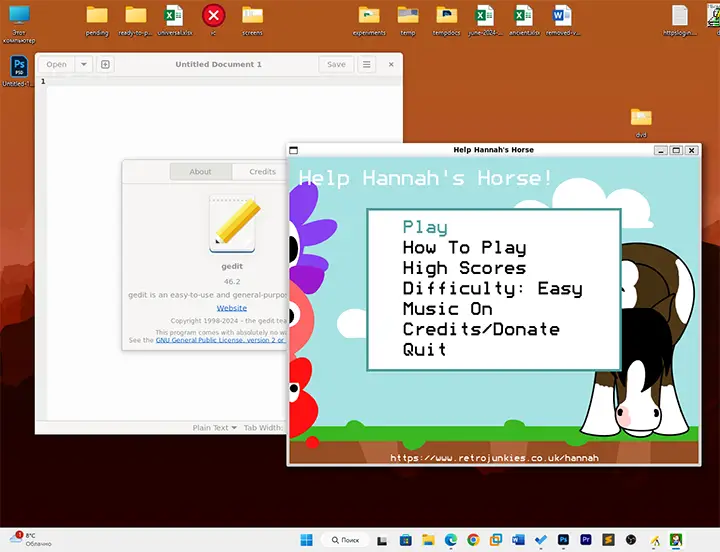
Task: Open Premiere Pro from the taskbar
Action: coord(585,540)
